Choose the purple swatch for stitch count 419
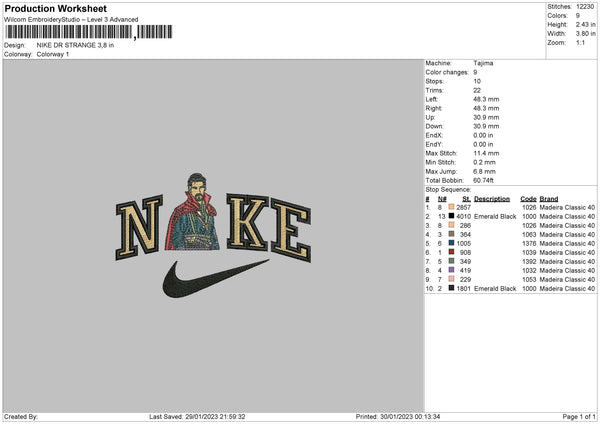This screenshot has height=424, width=600. tap(452, 270)
